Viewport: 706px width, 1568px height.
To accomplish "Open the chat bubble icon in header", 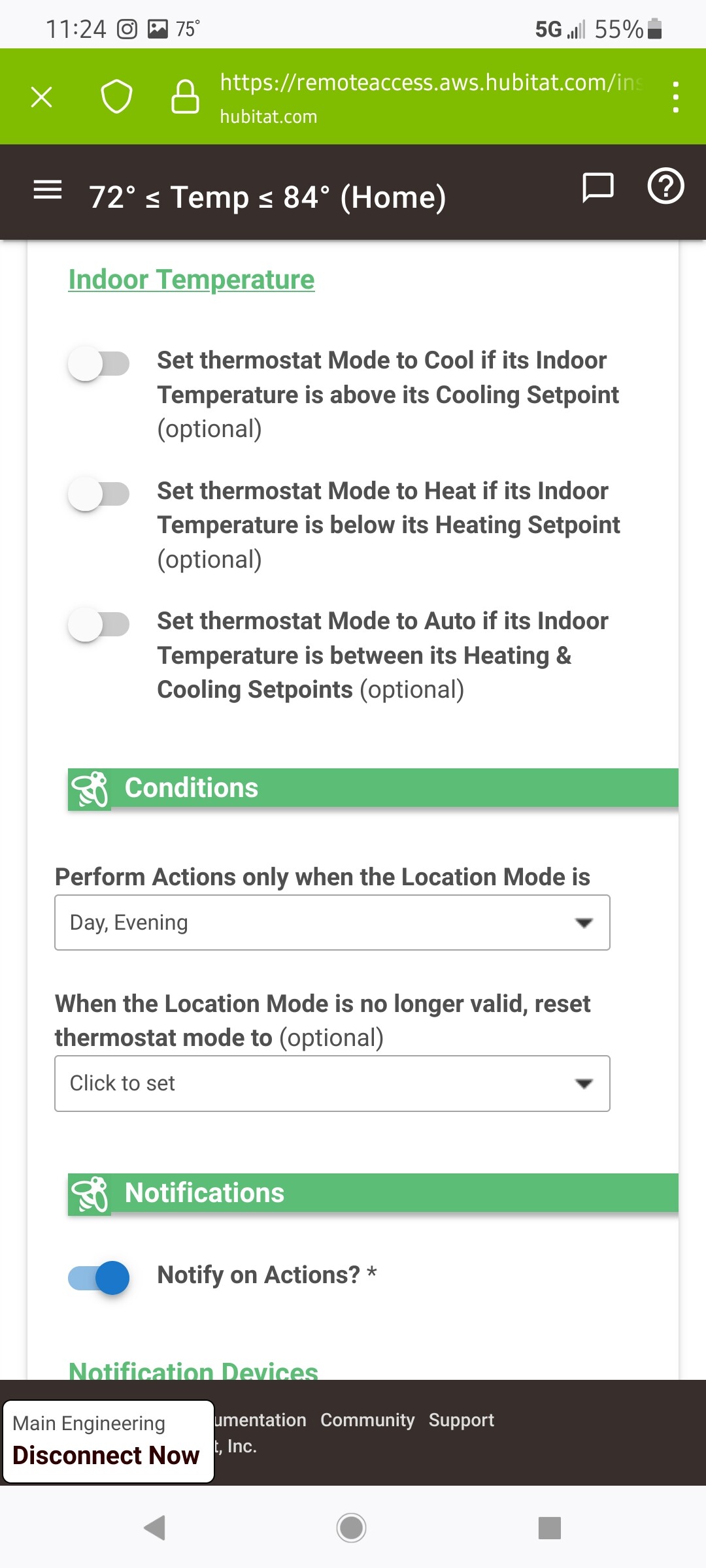I will (x=597, y=188).
